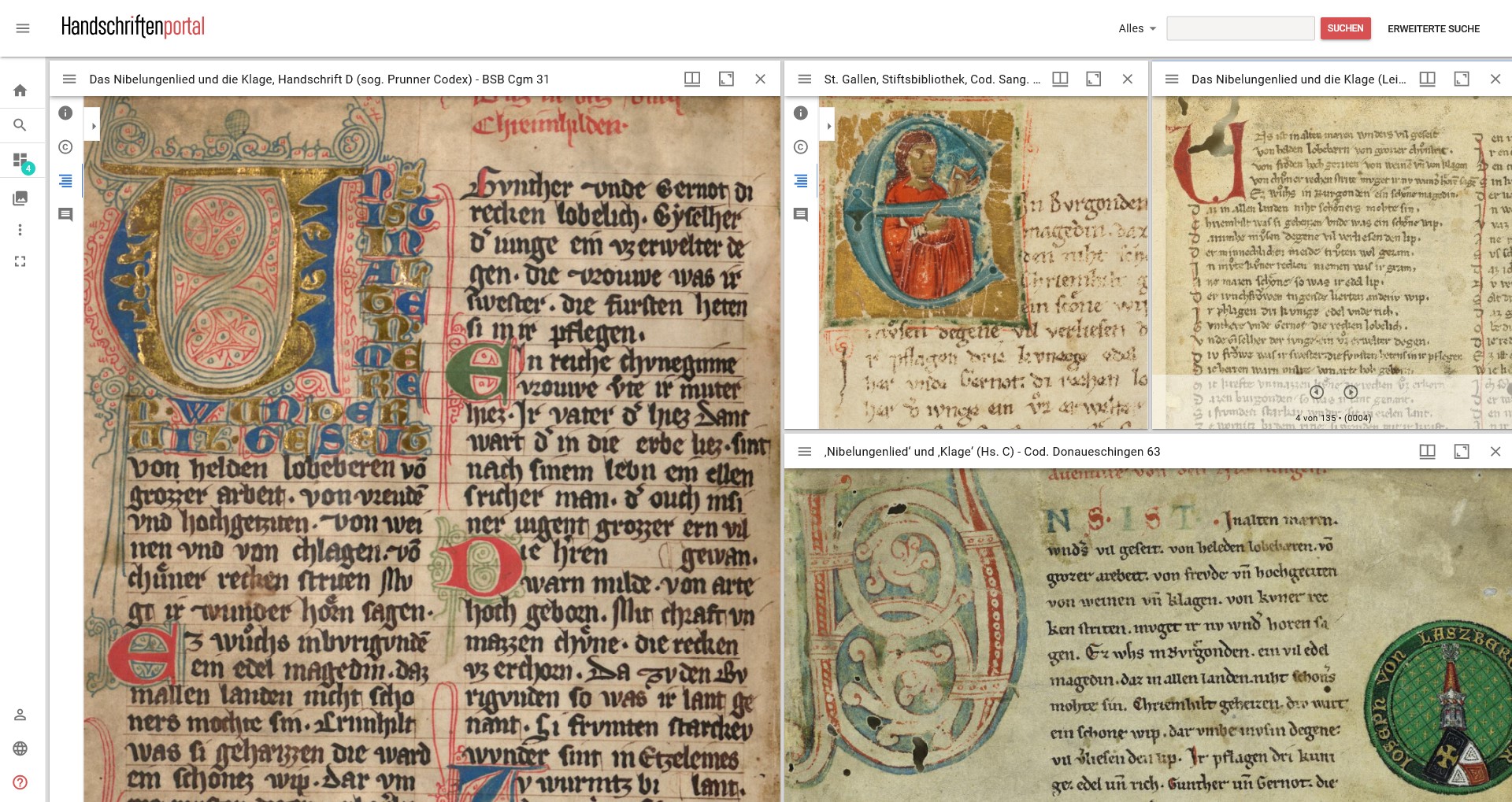Open the vertical three-dots options menu
The height and width of the screenshot is (802, 1512).
[x=20, y=230]
